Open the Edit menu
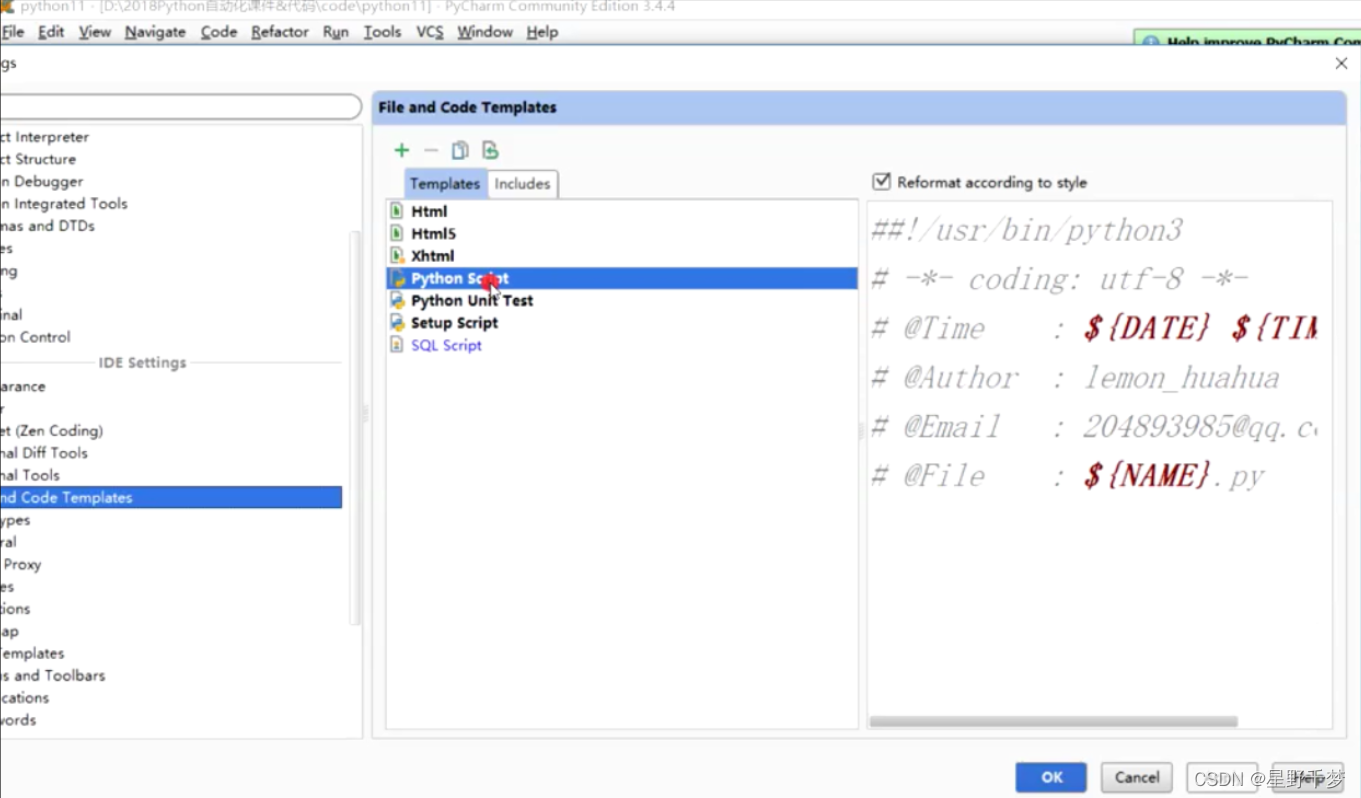Image resolution: width=1361 pixels, height=798 pixels. pyautogui.click(x=51, y=32)
